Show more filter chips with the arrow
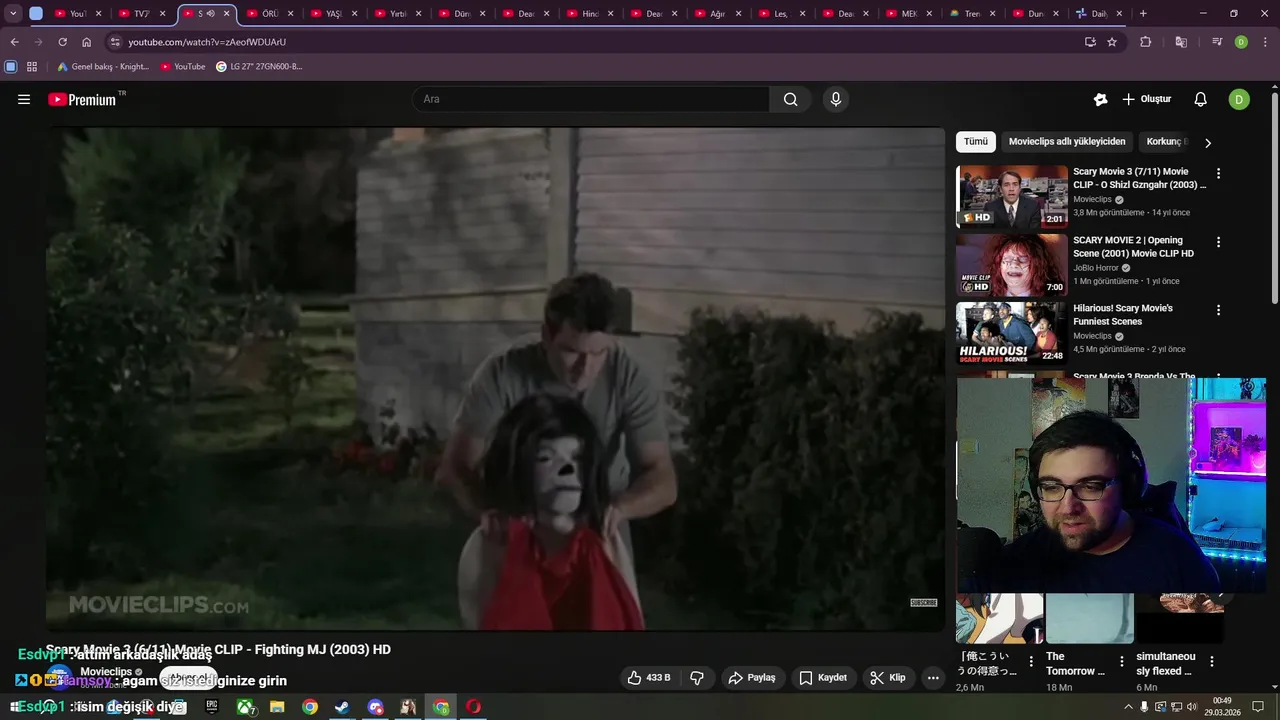Screen dimensions: 1280x720 (x=1208, y=143)
